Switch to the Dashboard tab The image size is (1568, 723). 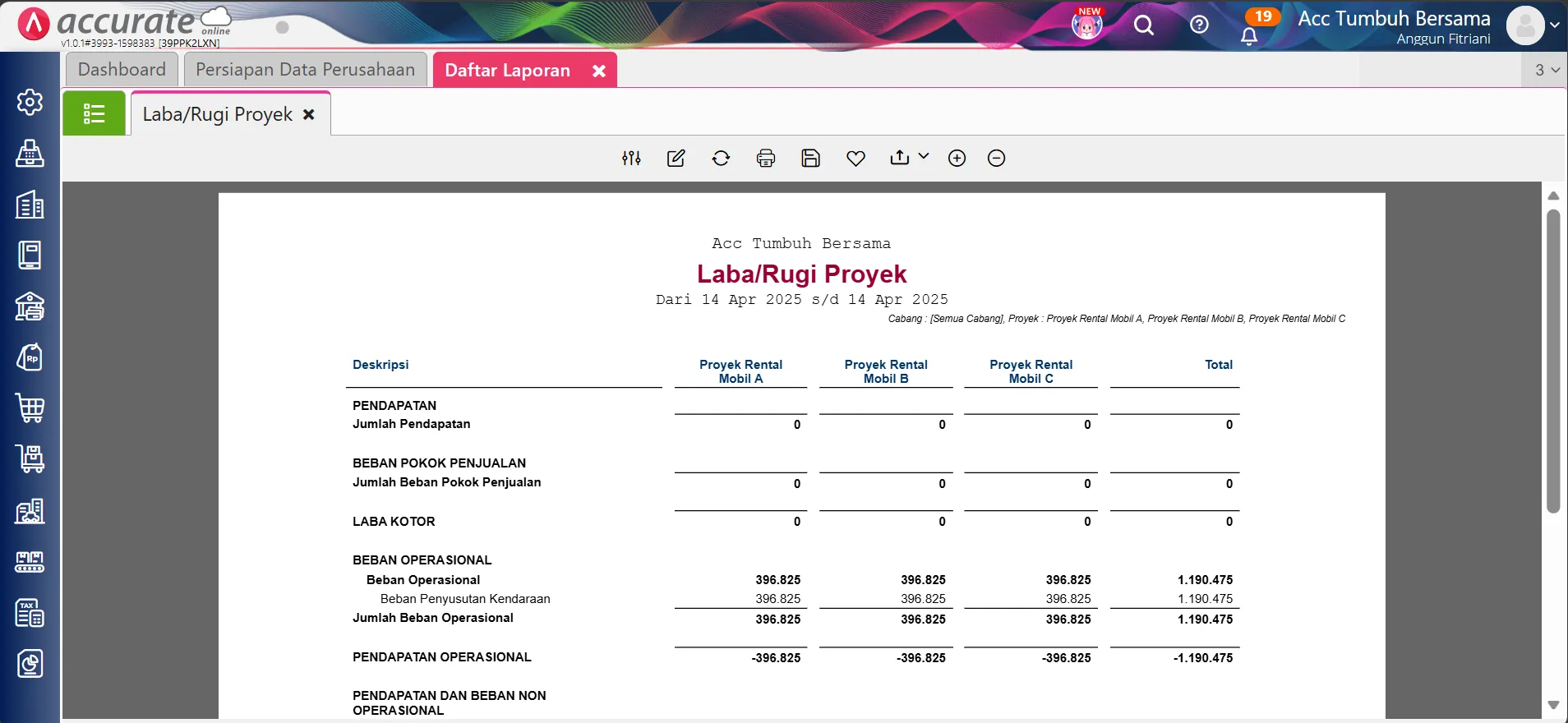click(122, 70)
